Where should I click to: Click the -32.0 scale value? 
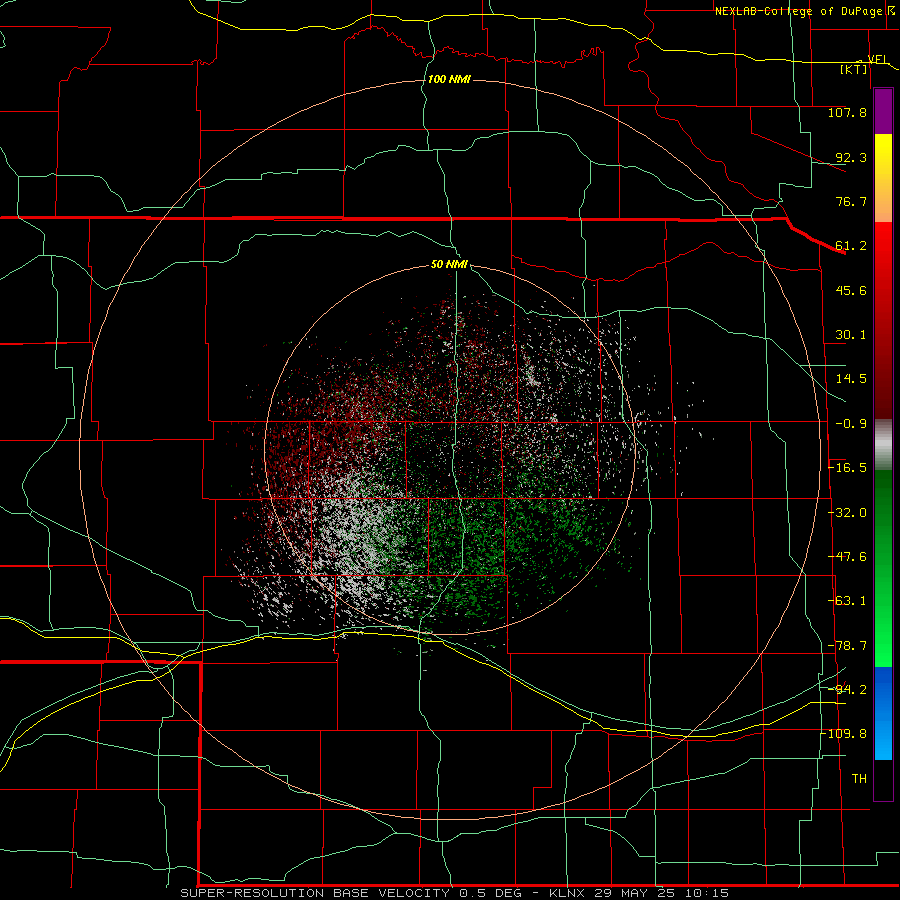click(x=847, y=513)
